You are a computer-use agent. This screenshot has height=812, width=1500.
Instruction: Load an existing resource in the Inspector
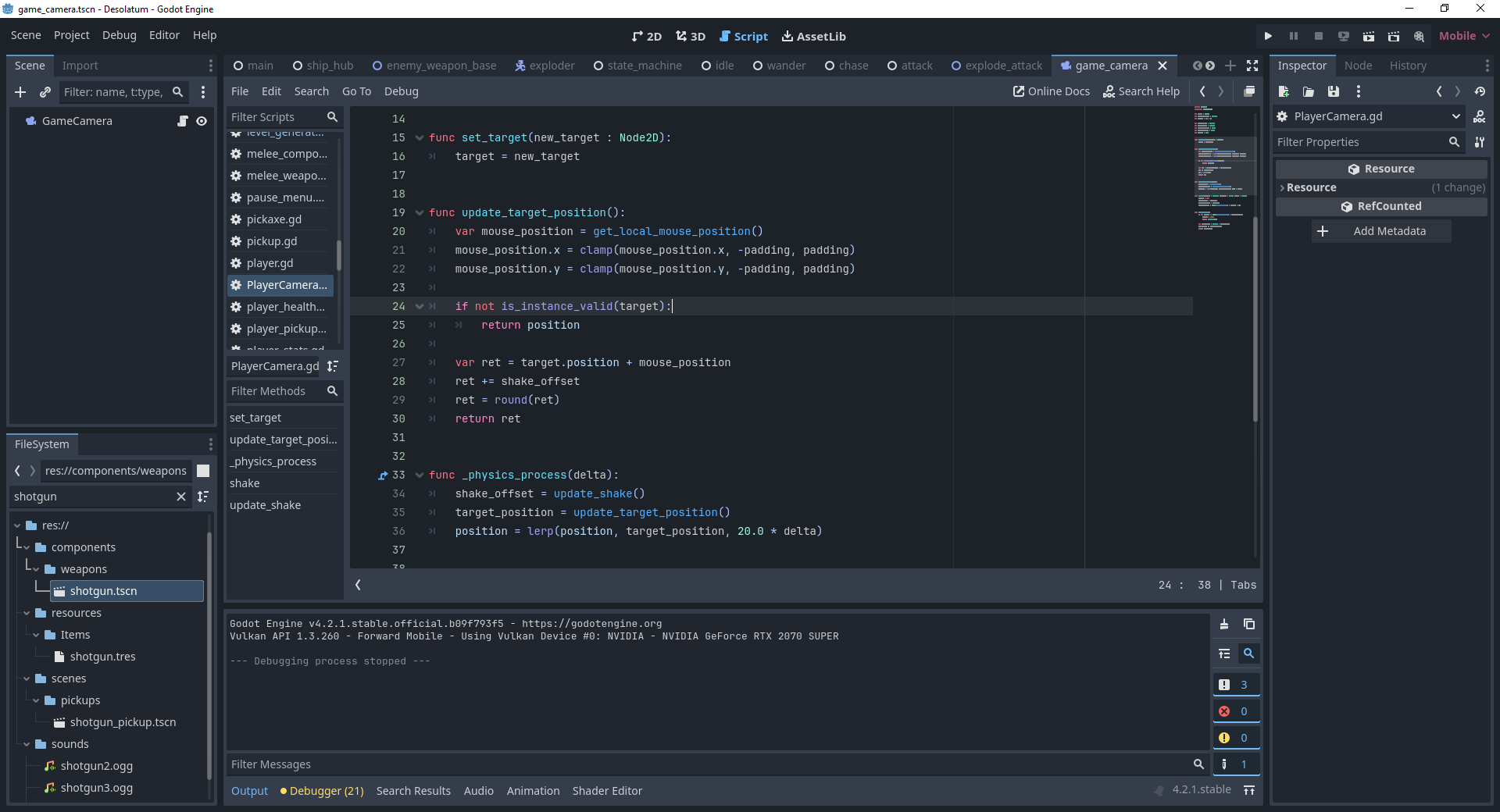pyautogui.click(x=1309, y=91)
